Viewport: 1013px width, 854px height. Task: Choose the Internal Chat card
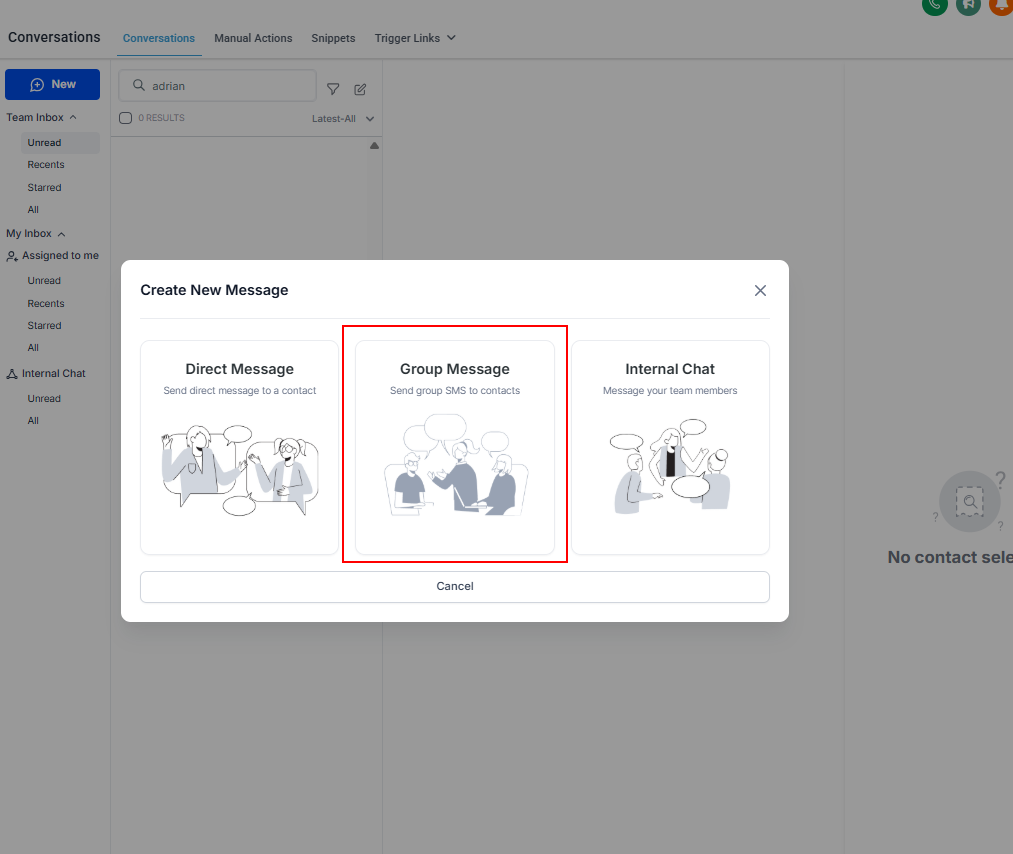[670, 447]
